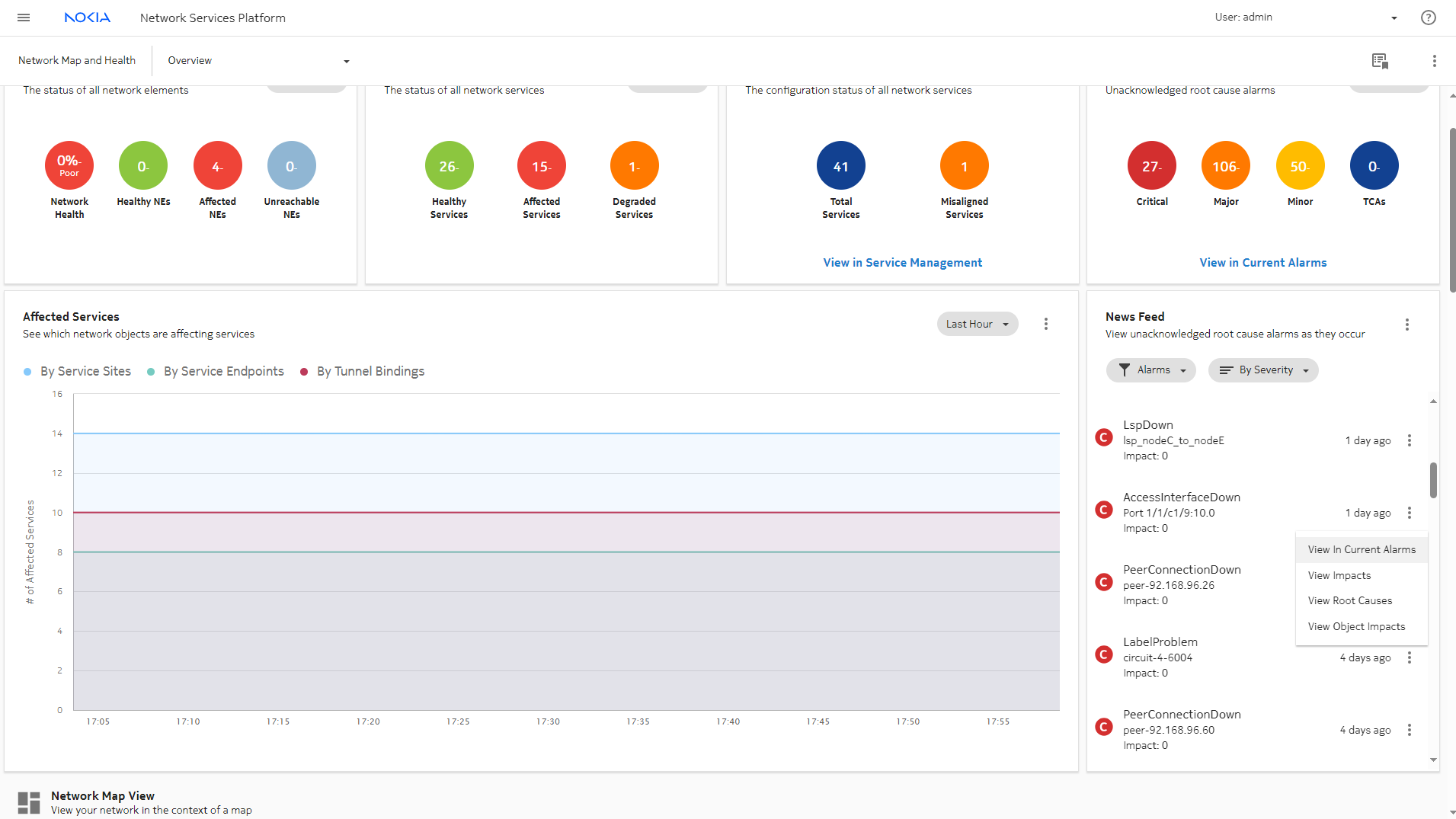This screenshot has width=1456, height=819.
Task: Click the Network Services Platform title
Action: pyautogui.click(x=213, y=18)
